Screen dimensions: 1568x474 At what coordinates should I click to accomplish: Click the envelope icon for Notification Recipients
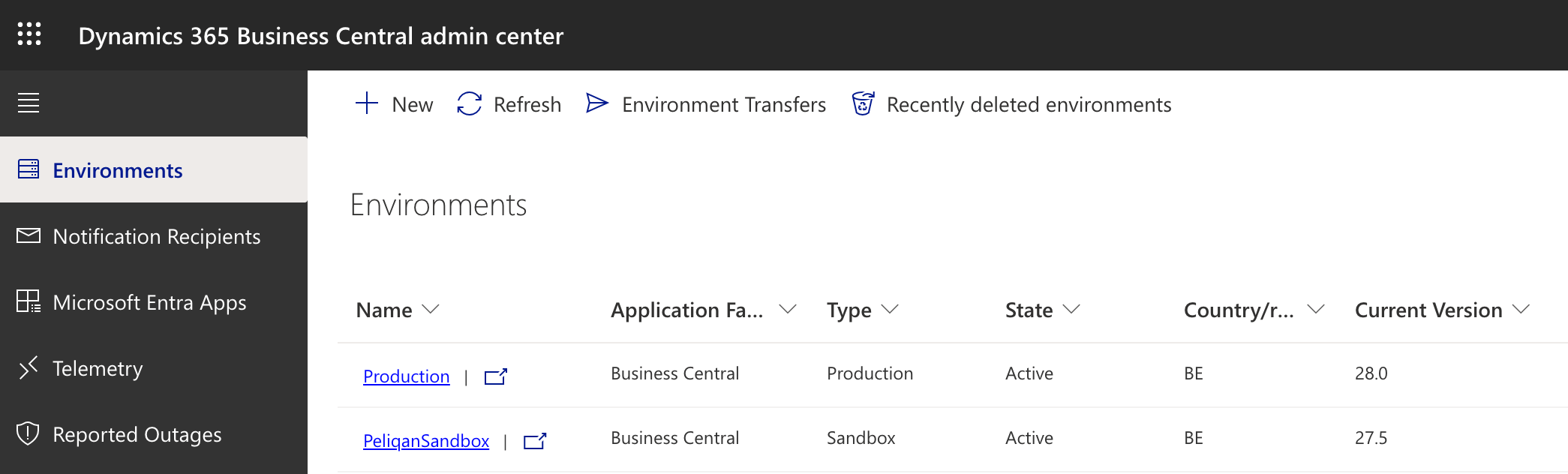[x=29, y=235]
